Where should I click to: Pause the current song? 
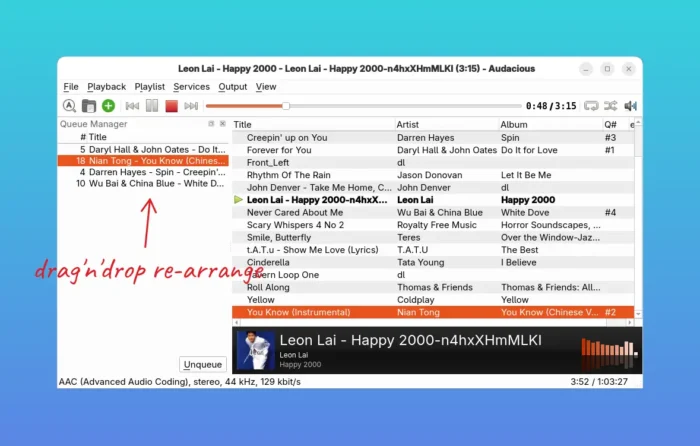point(152,106)
